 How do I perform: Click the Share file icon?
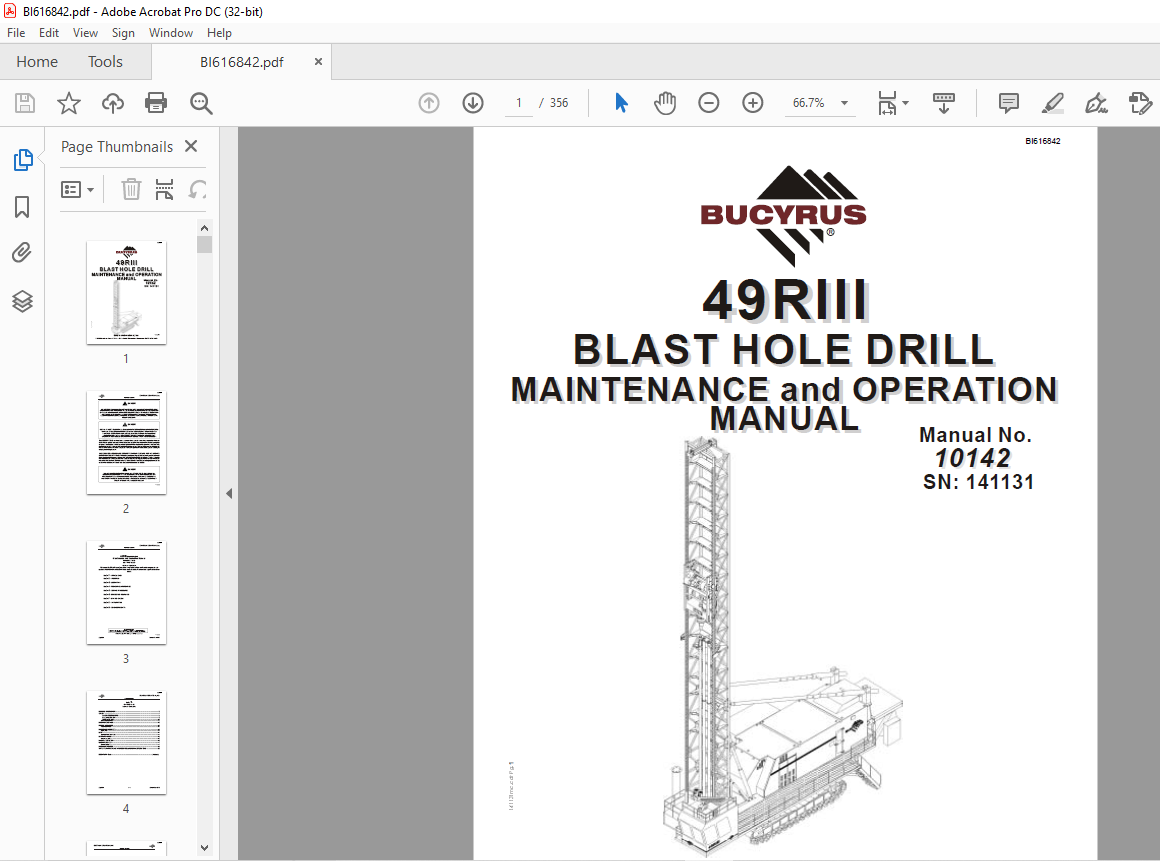(x=1140, y=103)
